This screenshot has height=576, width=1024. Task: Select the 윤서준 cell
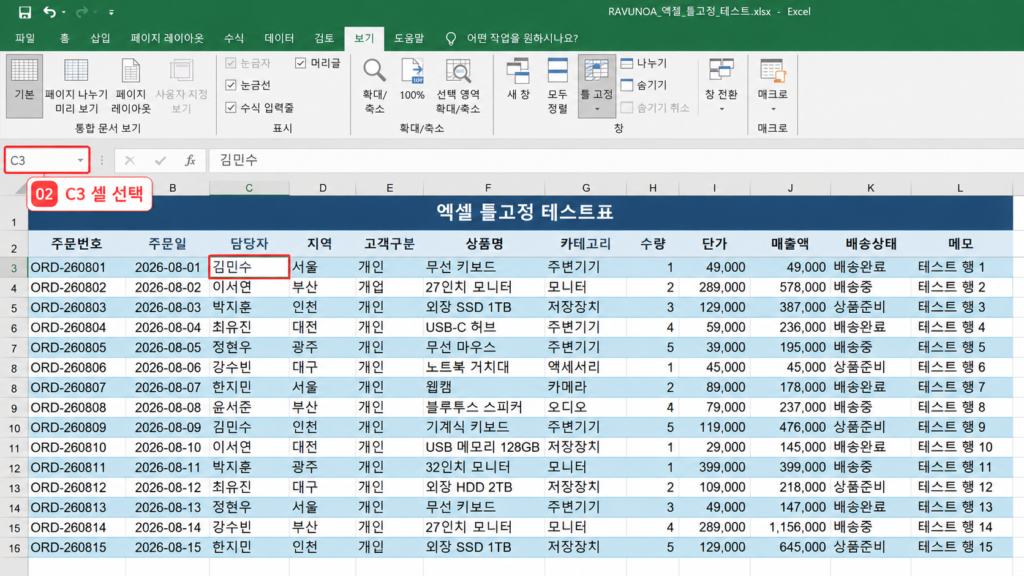[249, 408]
